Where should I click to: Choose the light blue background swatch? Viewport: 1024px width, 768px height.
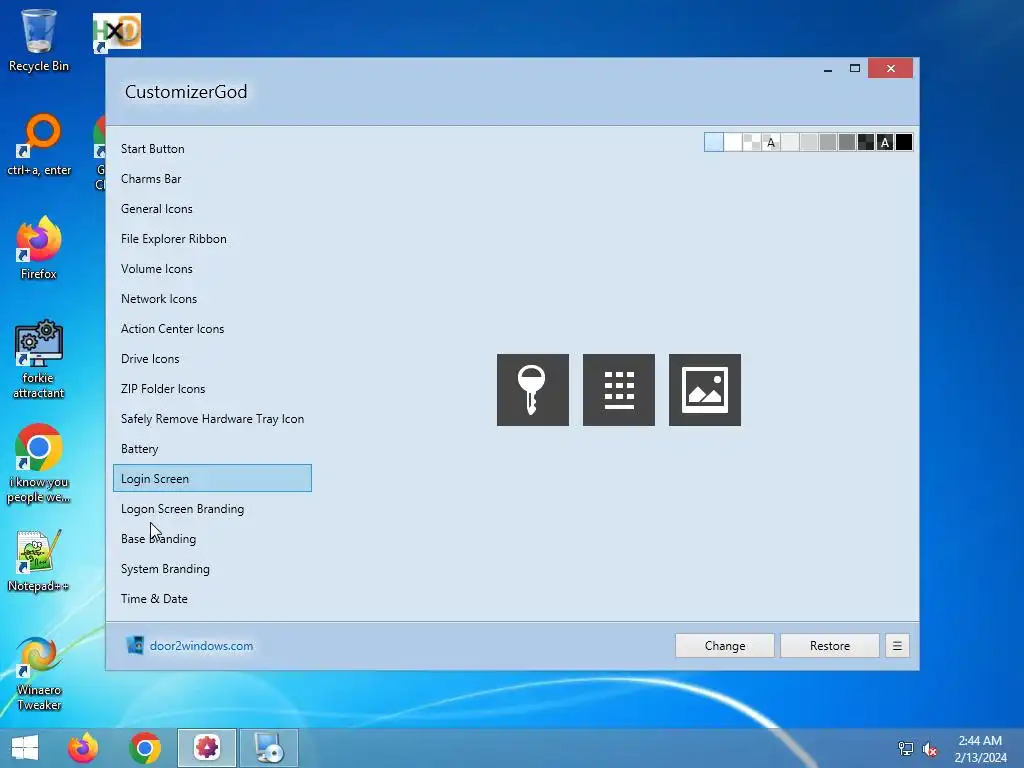pyautogui.click(x=714, y=142)
